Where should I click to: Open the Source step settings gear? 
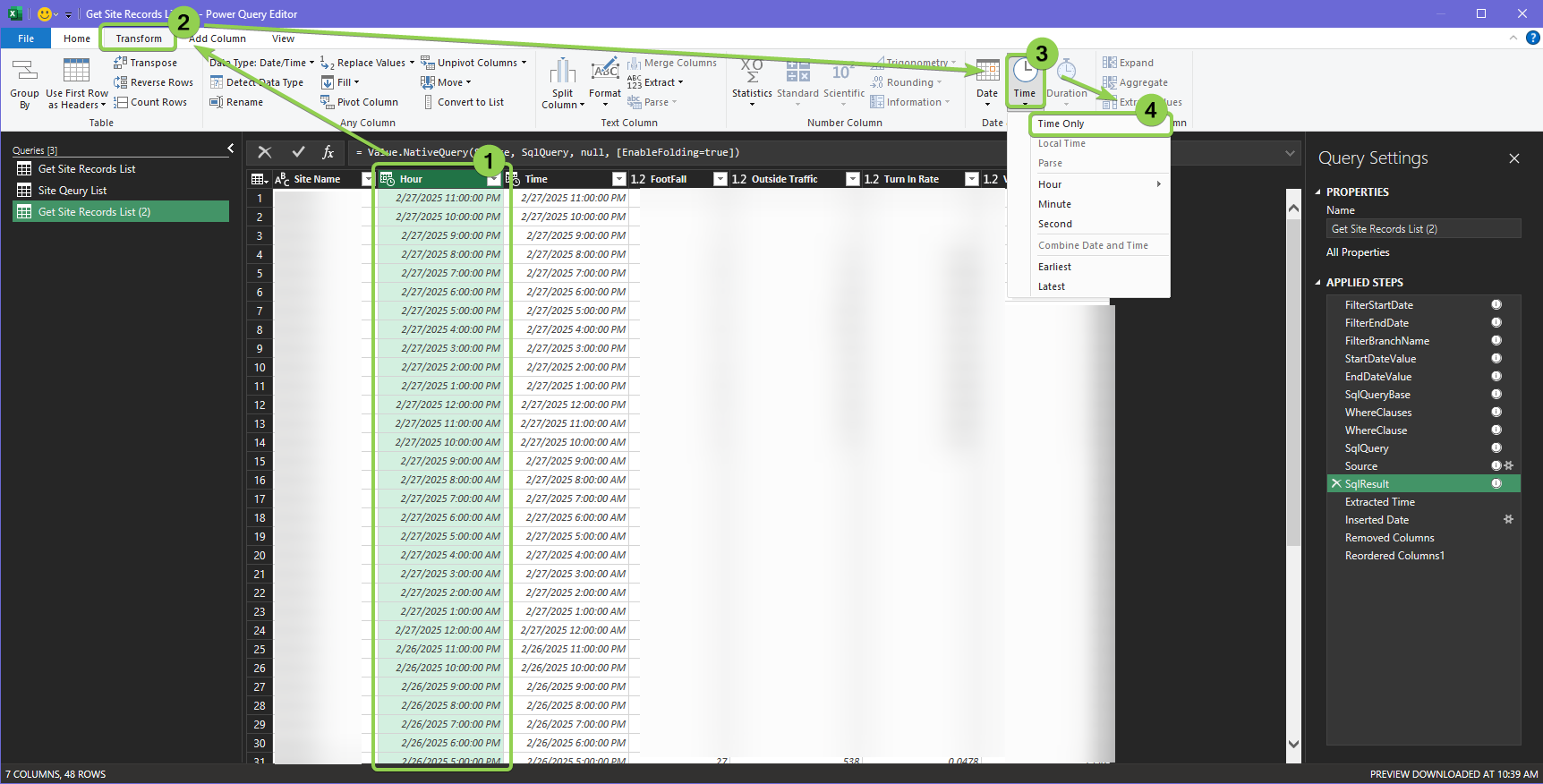pos(1509,465)
